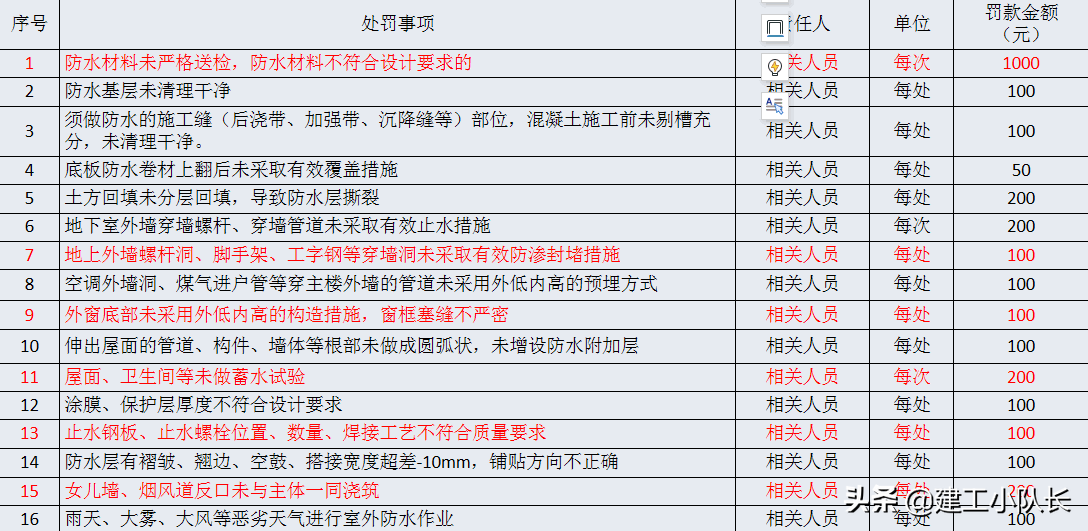Select the 单位 column header
Screen dimensions: 1088x531
(x=911, y=24)
